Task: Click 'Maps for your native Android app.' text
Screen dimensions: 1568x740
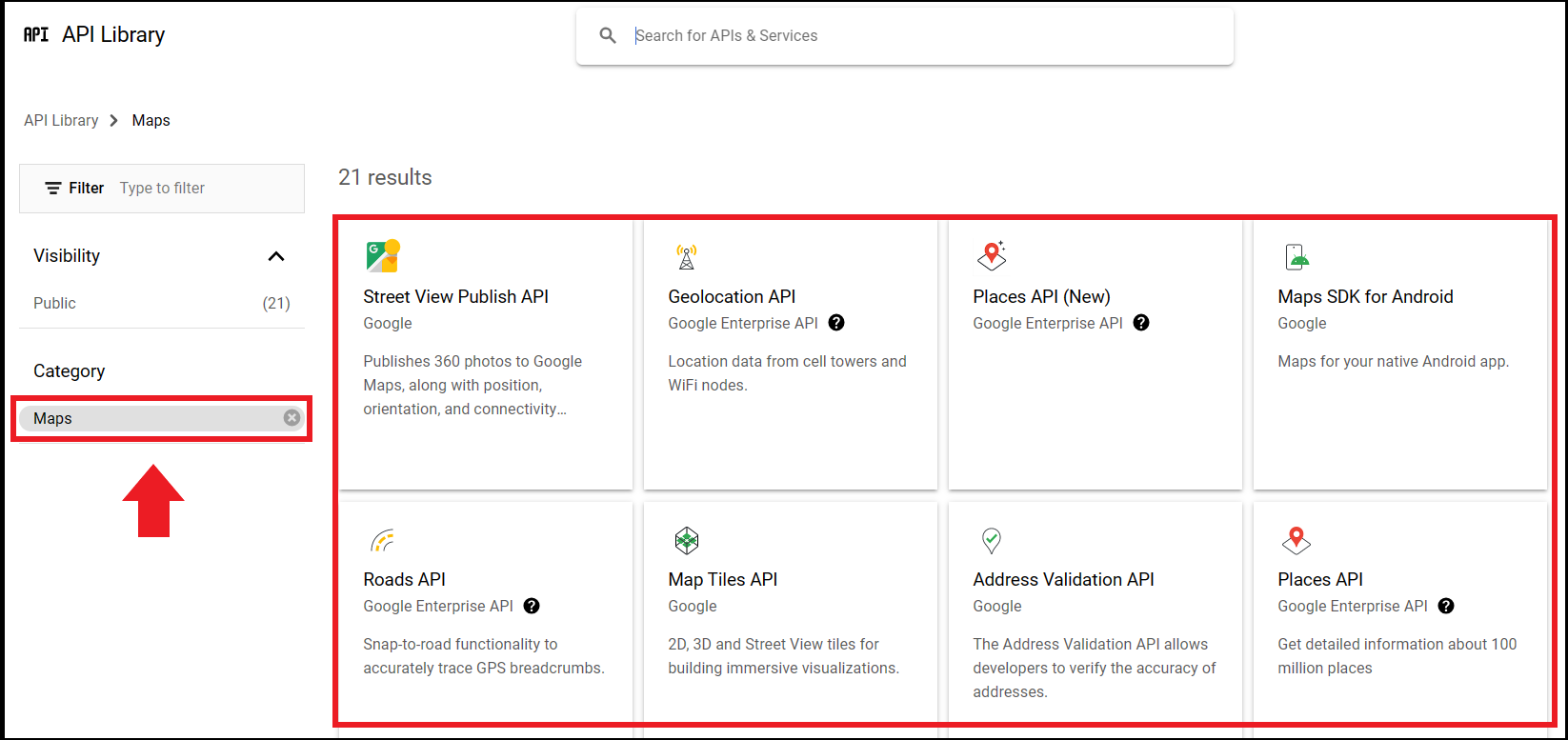Action: click(1393, 361)
